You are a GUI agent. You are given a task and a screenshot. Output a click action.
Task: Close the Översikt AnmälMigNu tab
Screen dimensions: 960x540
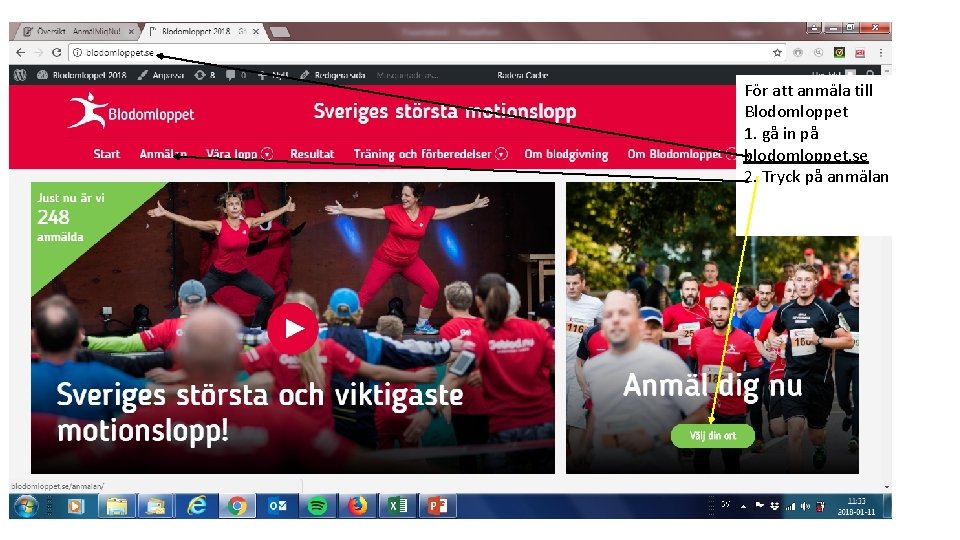tap(131, 31)
